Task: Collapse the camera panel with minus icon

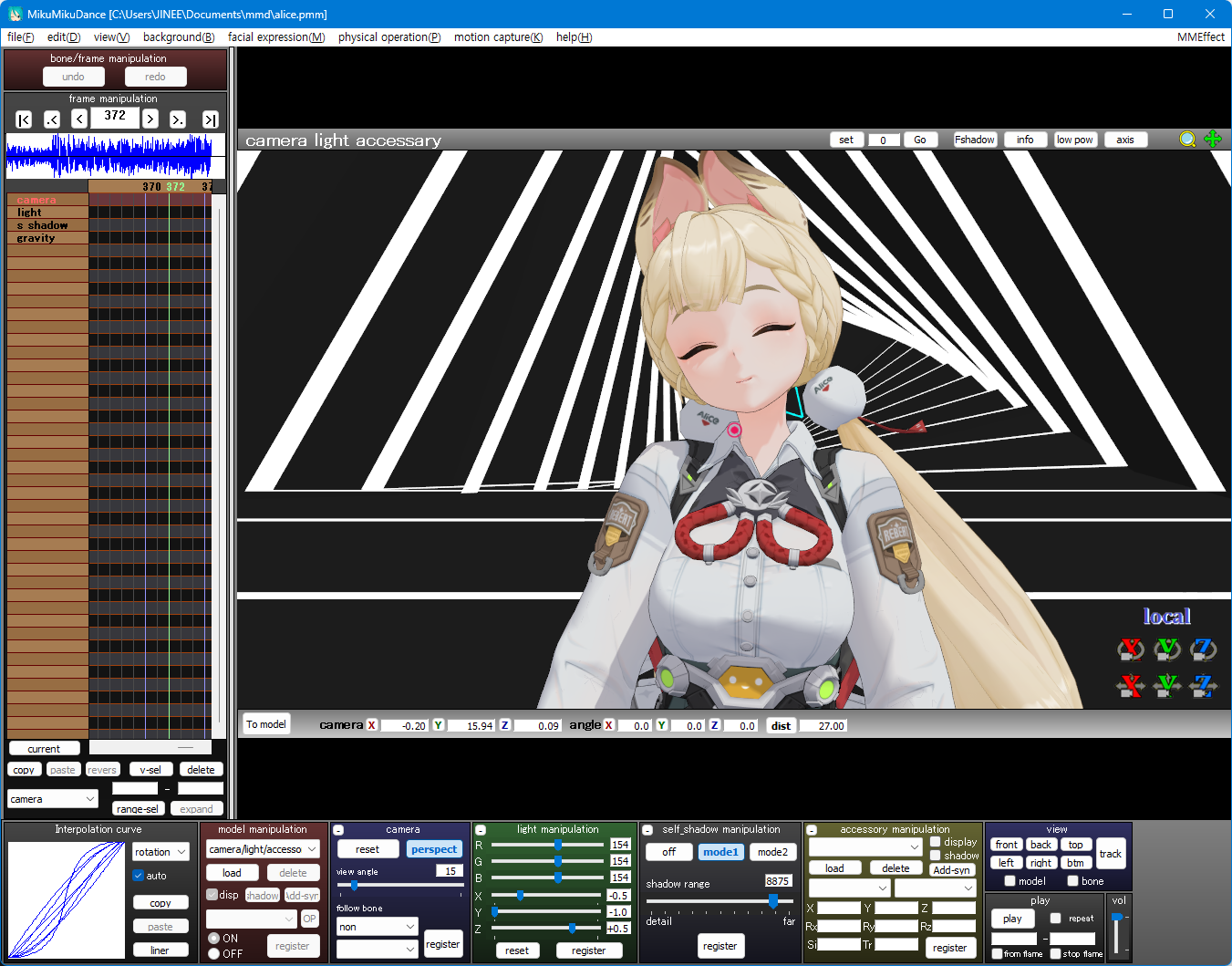Action: tap(338, 830)
